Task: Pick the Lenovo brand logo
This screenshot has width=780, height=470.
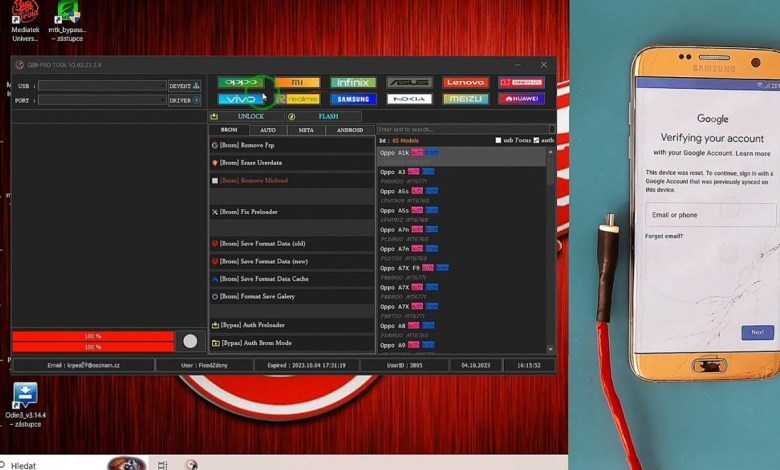Action: click(x=466, y=82)
